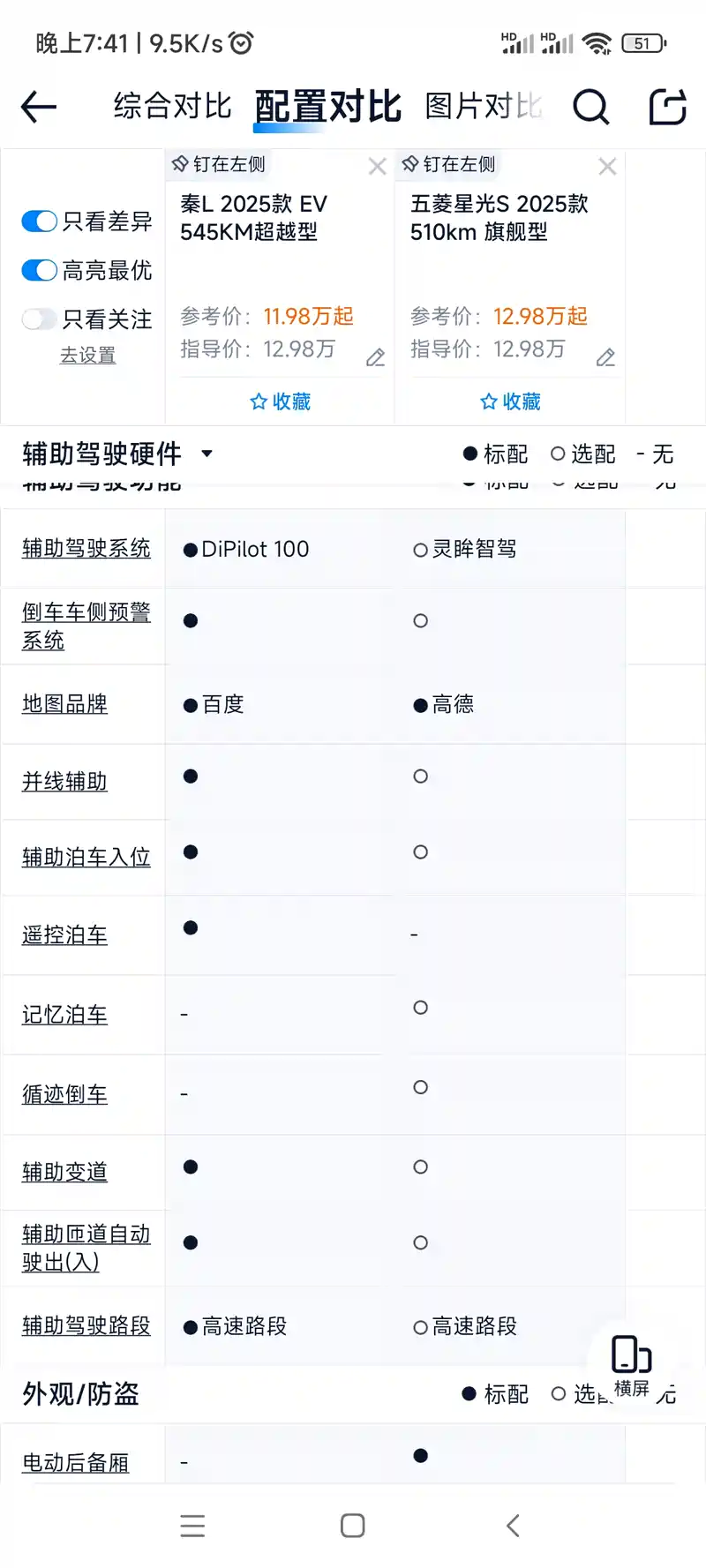This screenshot has width=706, height=1568.
Task: Edit price pencil icon for 秦L
Action: pos(376,357)
